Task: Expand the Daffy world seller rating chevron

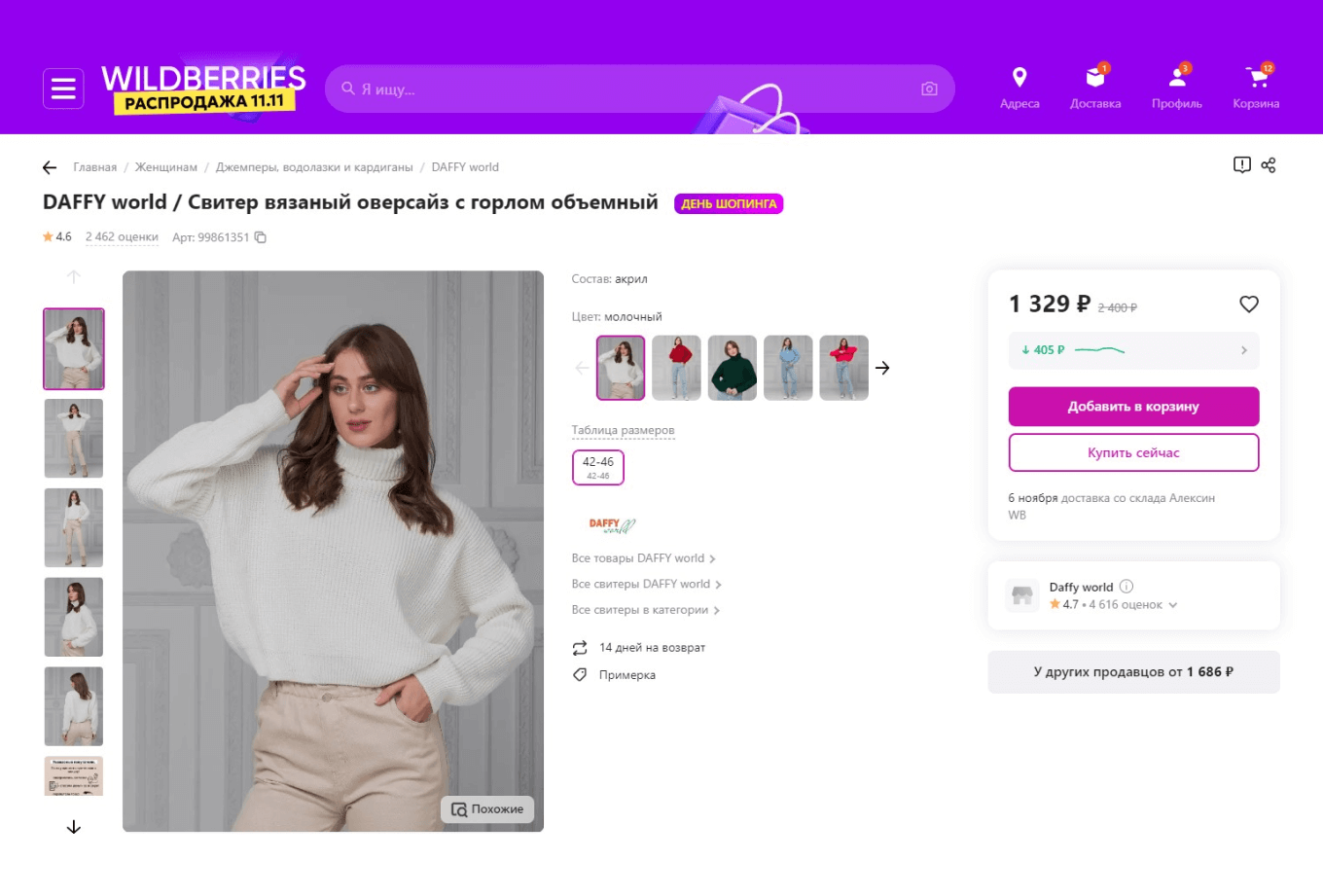Action: pos(1173,605)
